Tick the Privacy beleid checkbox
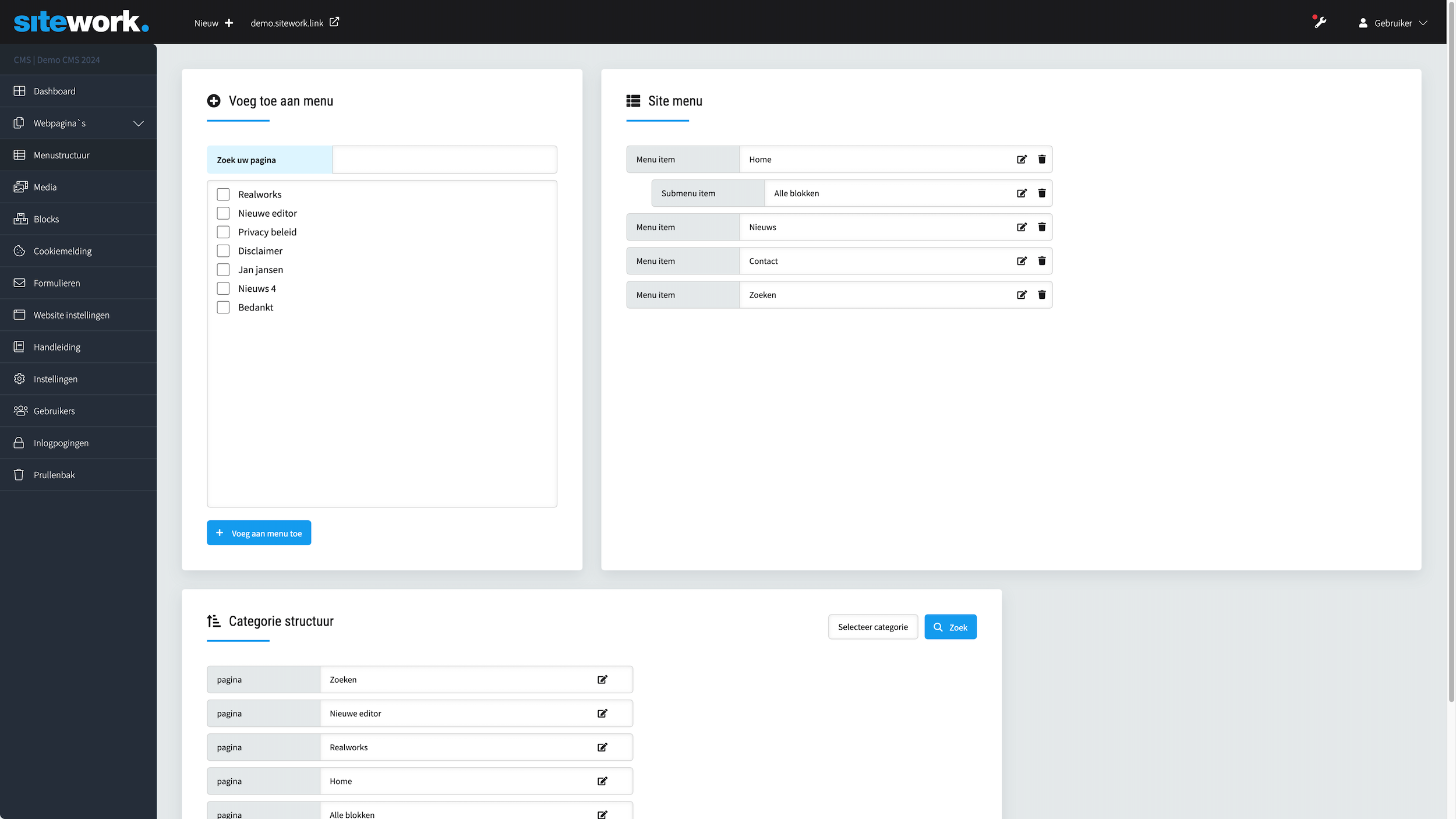This screenshot has width=1456, height=819. click(223, 232)
